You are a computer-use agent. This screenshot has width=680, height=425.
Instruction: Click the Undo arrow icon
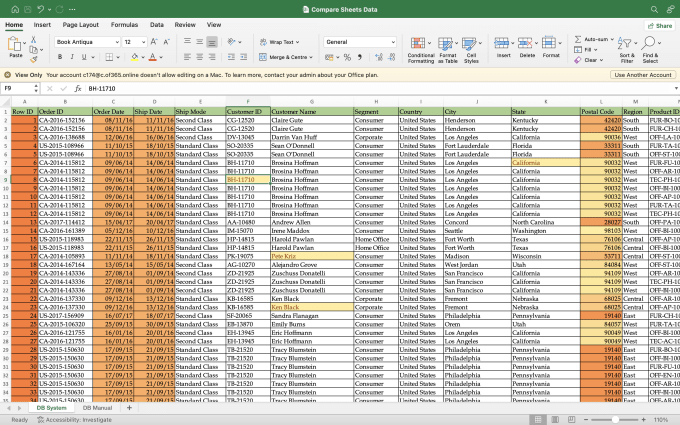tap(41, 9)
